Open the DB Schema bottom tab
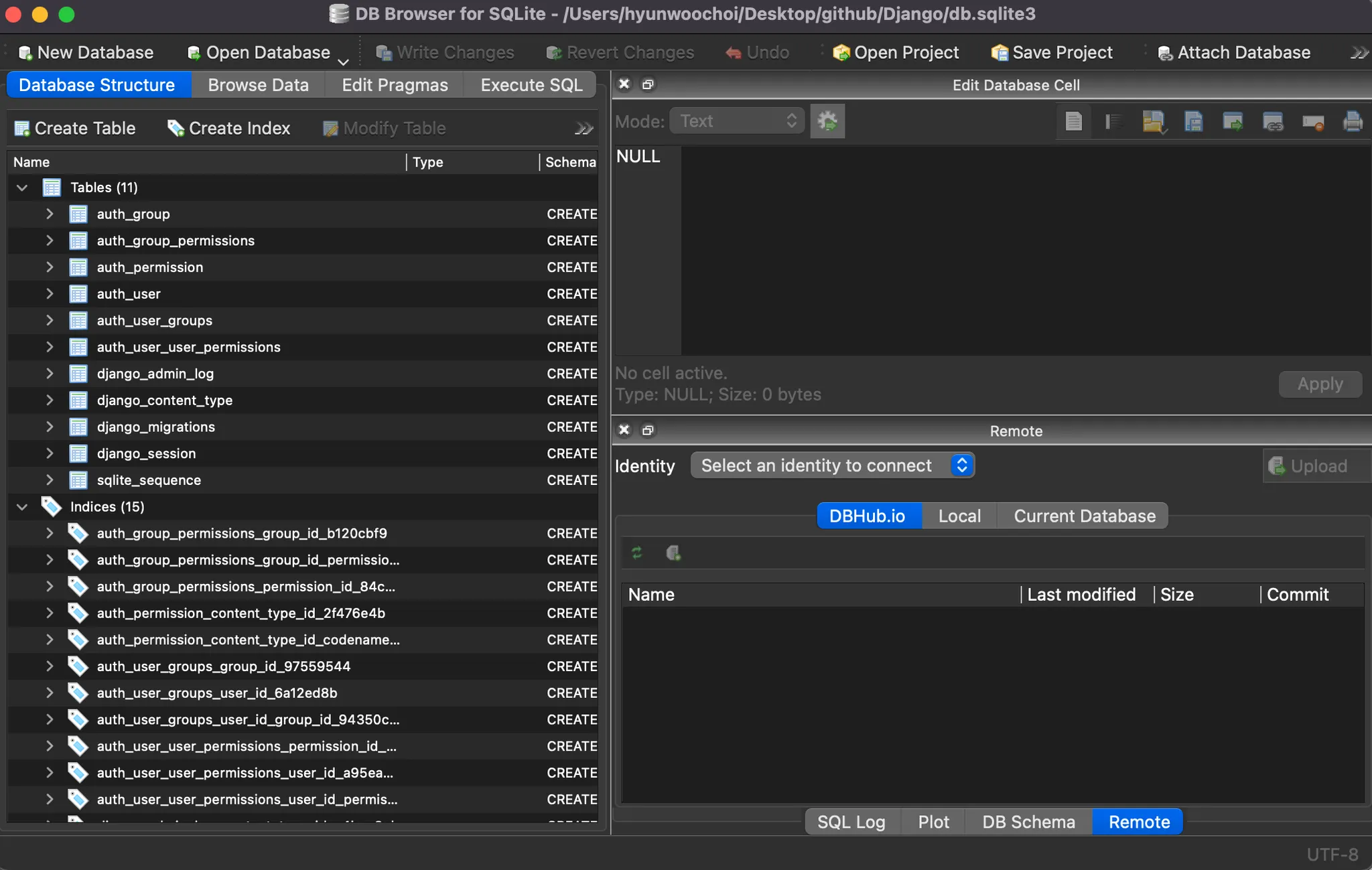Image resolution: width=1372 pixels, height=870 pixels. (1028, 822)
